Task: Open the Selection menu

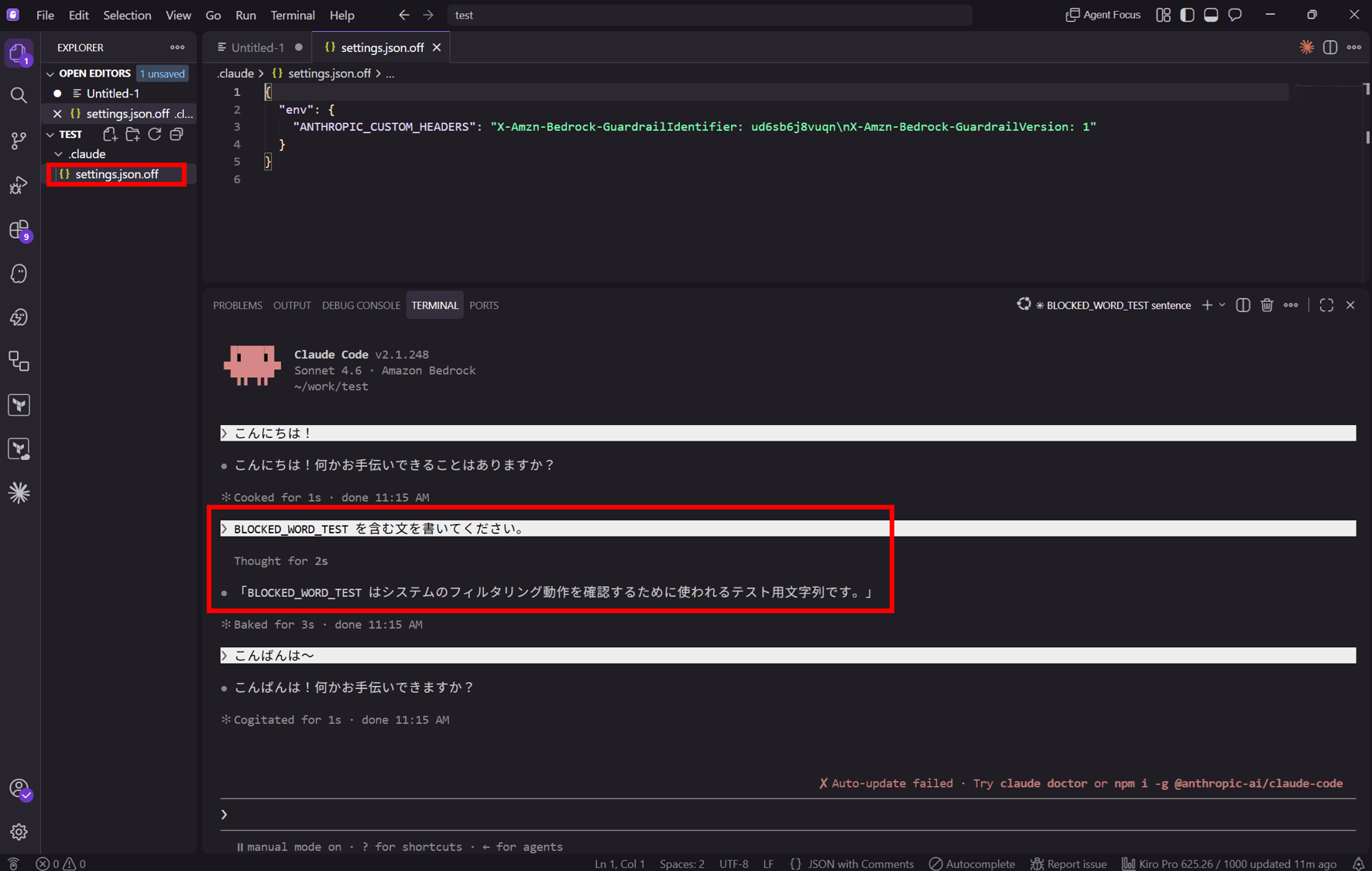Action: [127, 15]
